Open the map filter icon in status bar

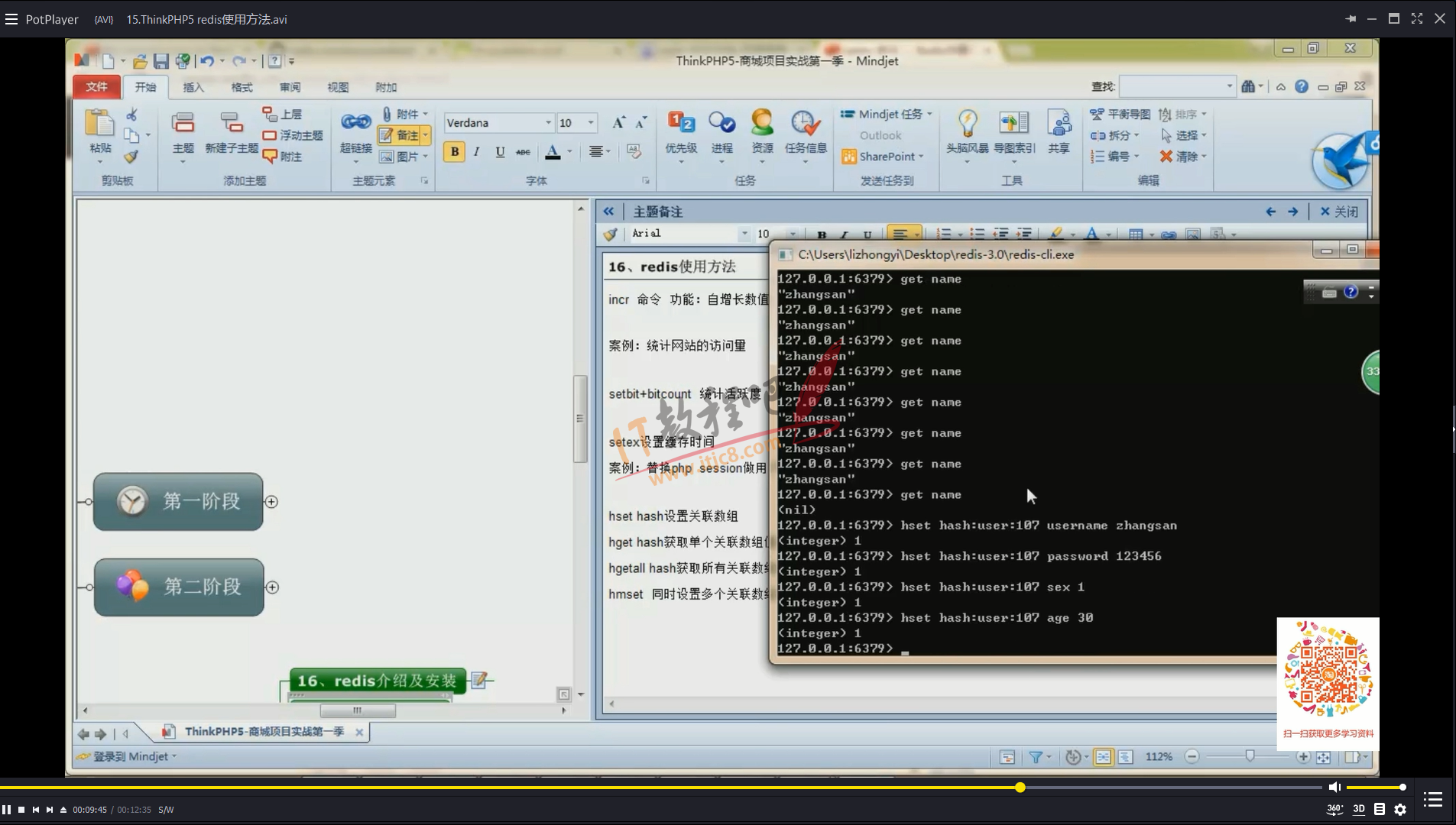coord(1036,757)
